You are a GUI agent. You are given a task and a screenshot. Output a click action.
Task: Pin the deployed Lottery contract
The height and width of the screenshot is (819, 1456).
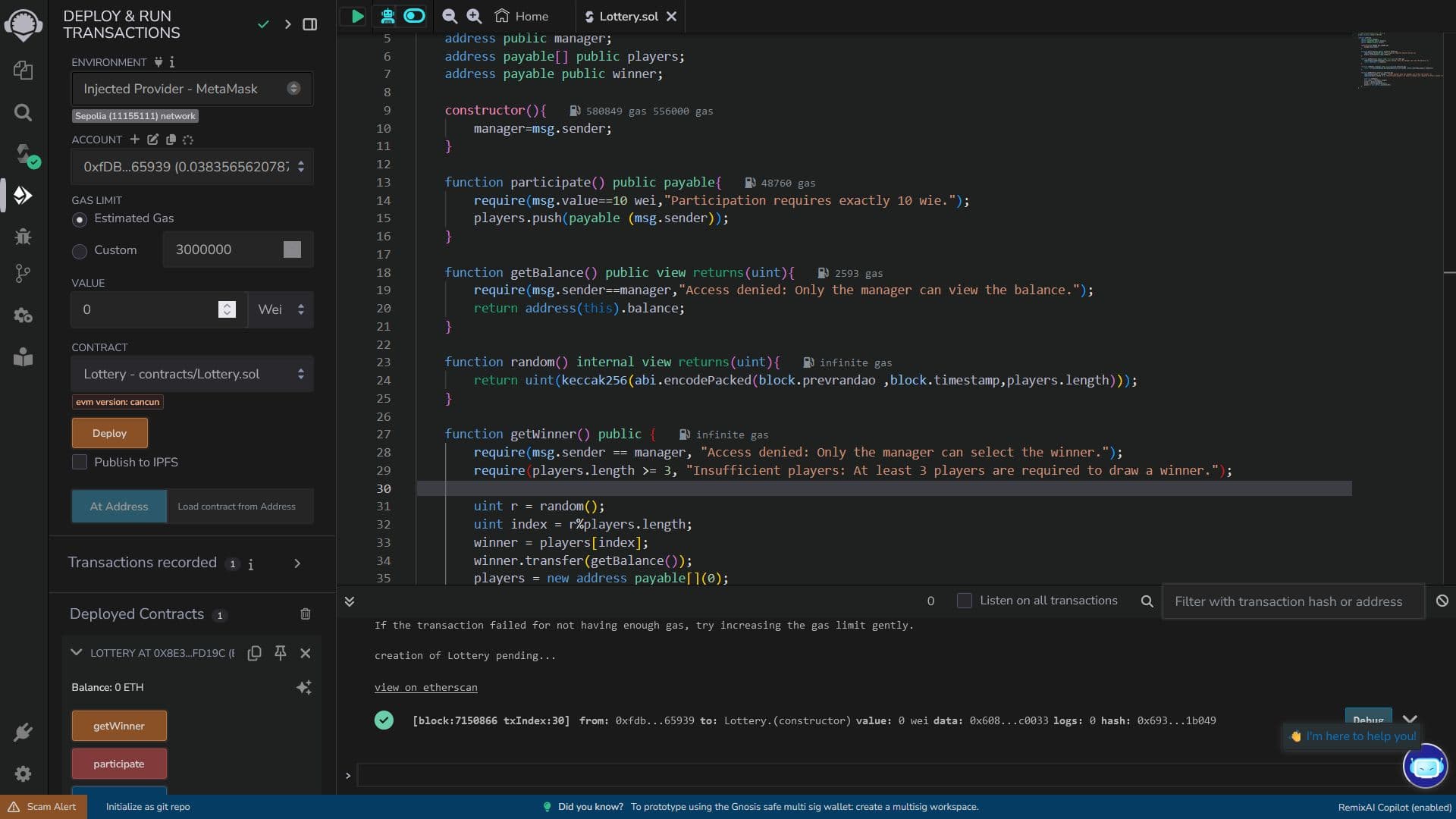(x=281, y=653)
